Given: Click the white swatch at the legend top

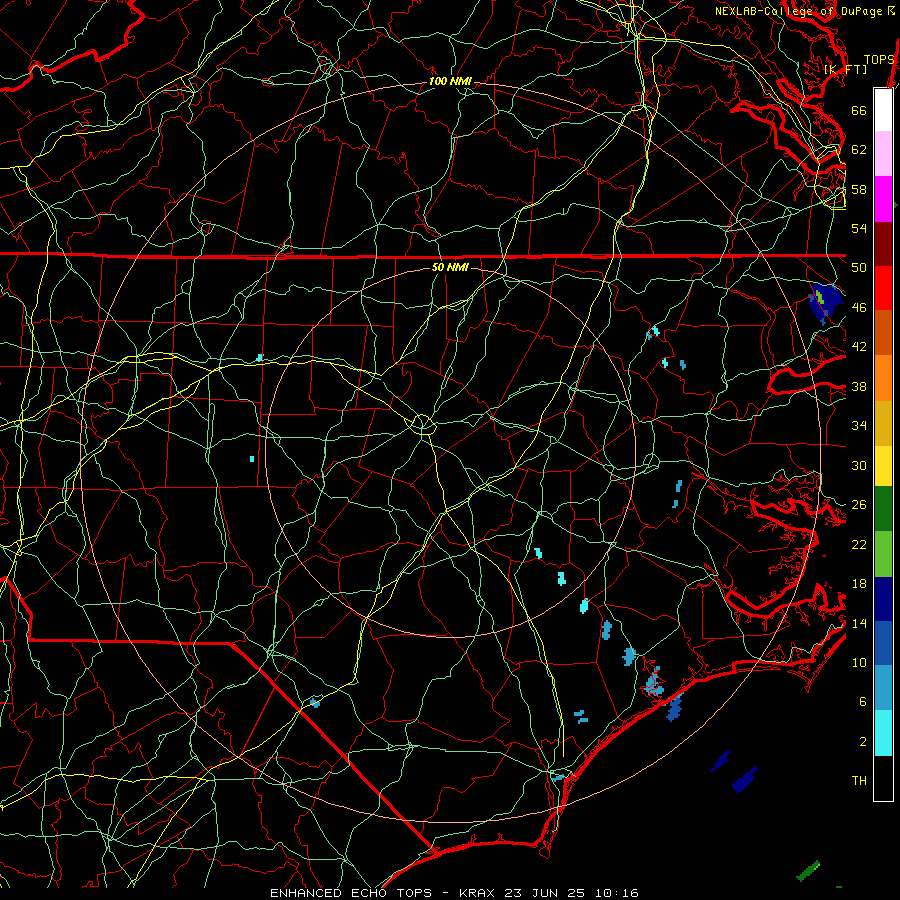Looking at the screenshot, I should point(883,110).
